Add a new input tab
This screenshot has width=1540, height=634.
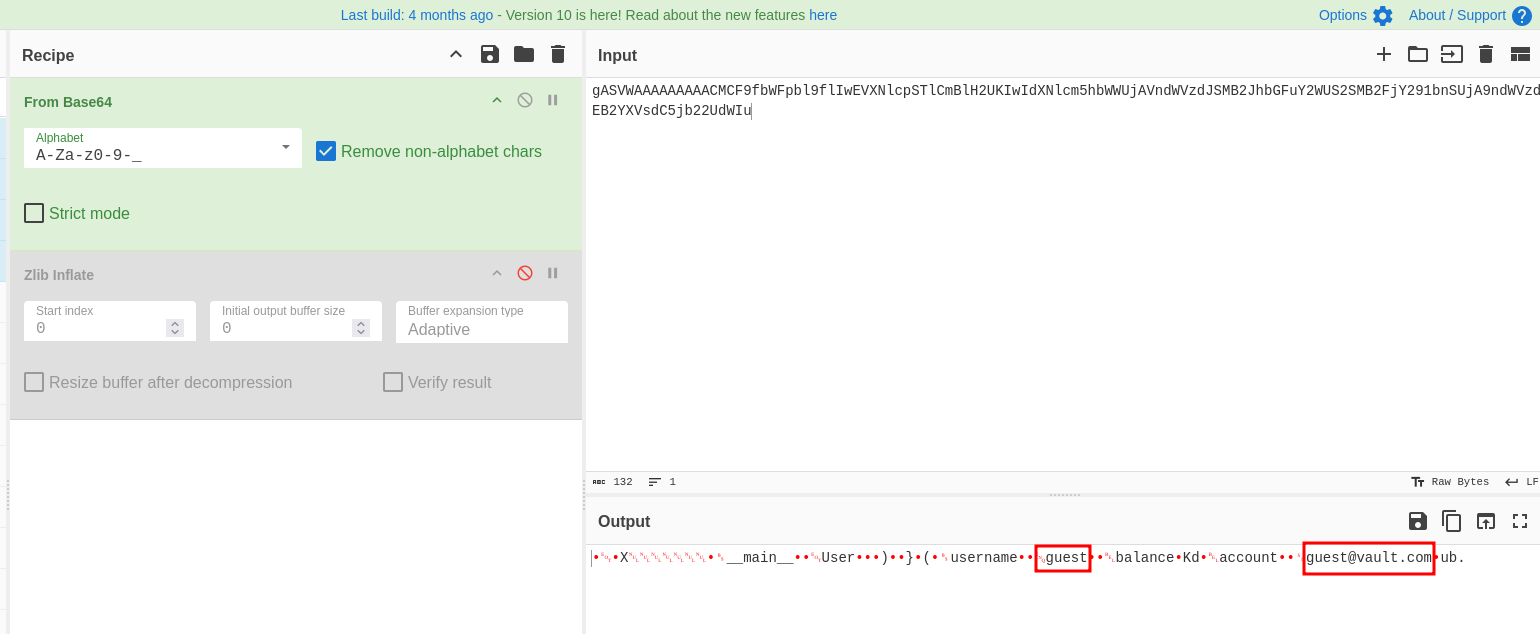[1384, 54]
